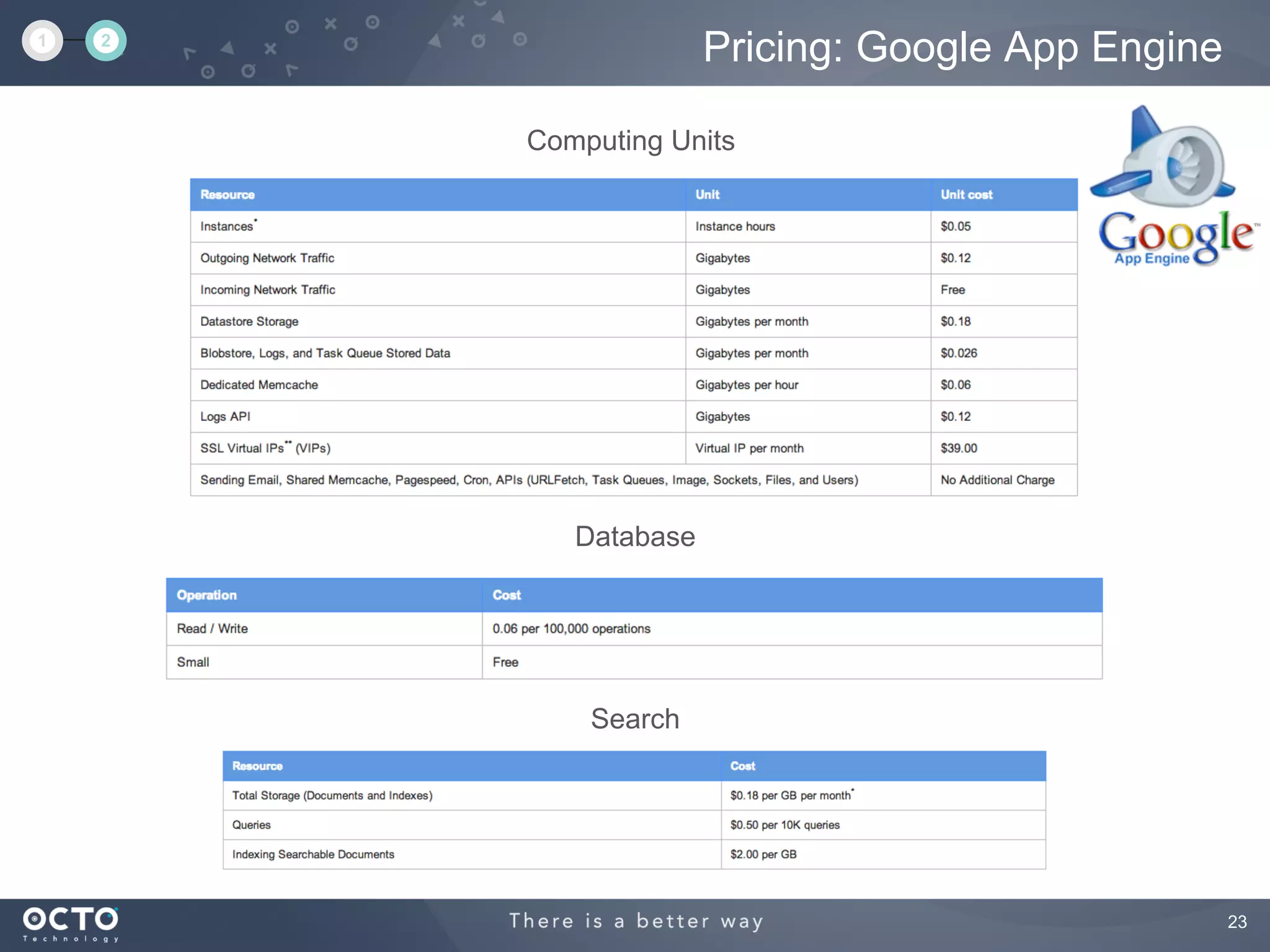Click '$0.18 per GB per month' cost
The height and width of the screenshot is (952, 1270).
(x=792, y=795)
